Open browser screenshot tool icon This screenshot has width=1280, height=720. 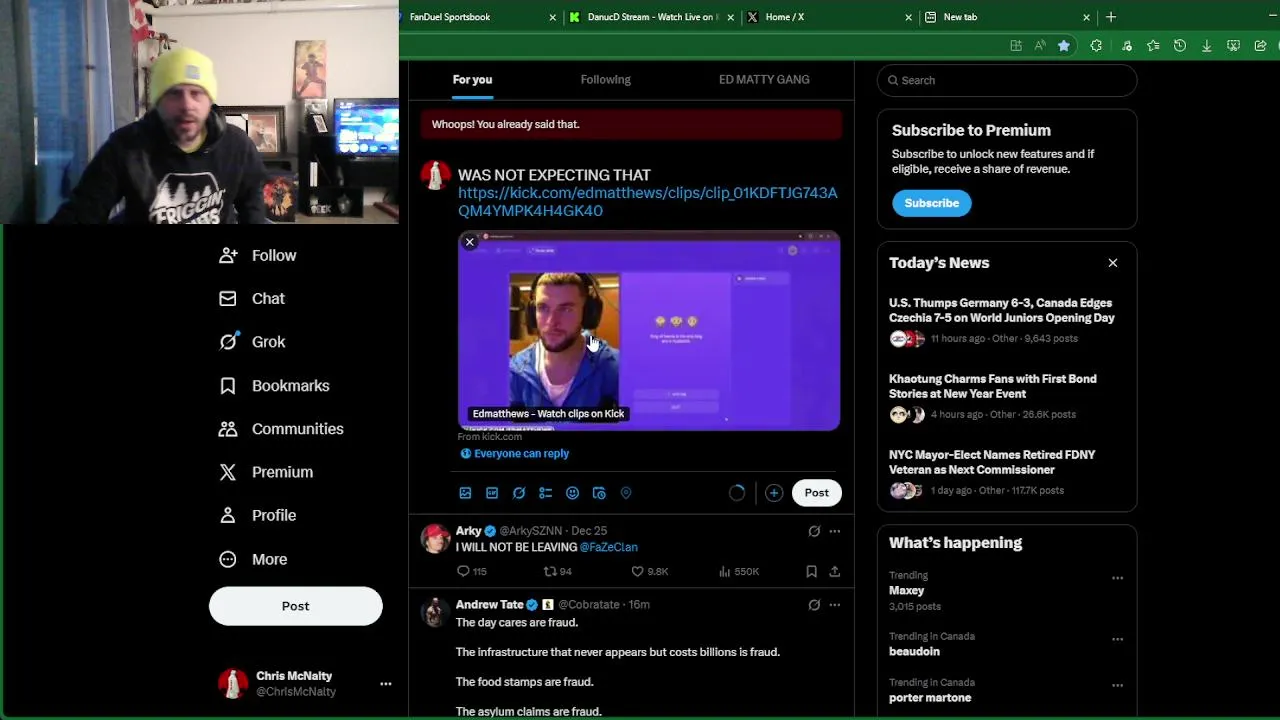tap(1233, 46)
